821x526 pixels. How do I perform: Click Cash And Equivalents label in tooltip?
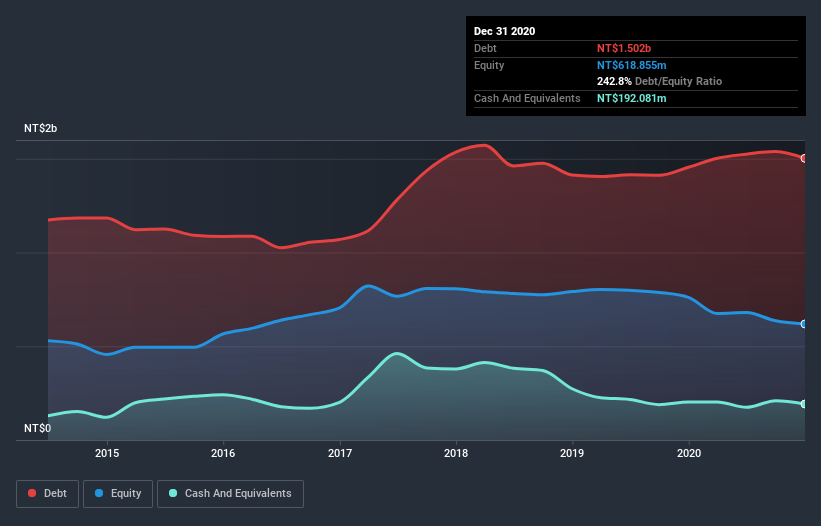pyautogui.click(x=527, y=98)
